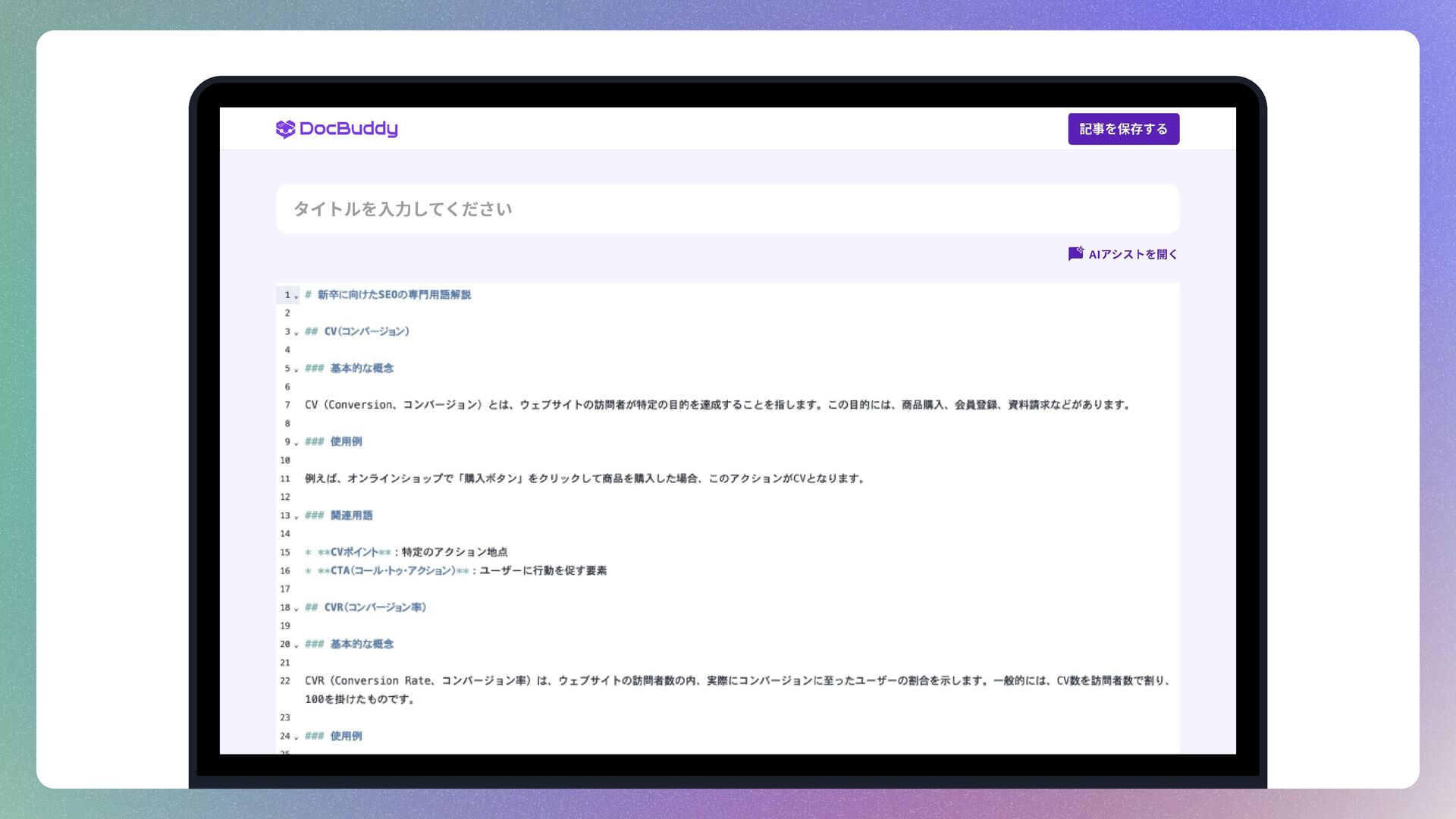The width and height of the screenshot is (1456, 819).
Task: Click the AI assist chat sparkle icon
Action: pos(1075,254)
